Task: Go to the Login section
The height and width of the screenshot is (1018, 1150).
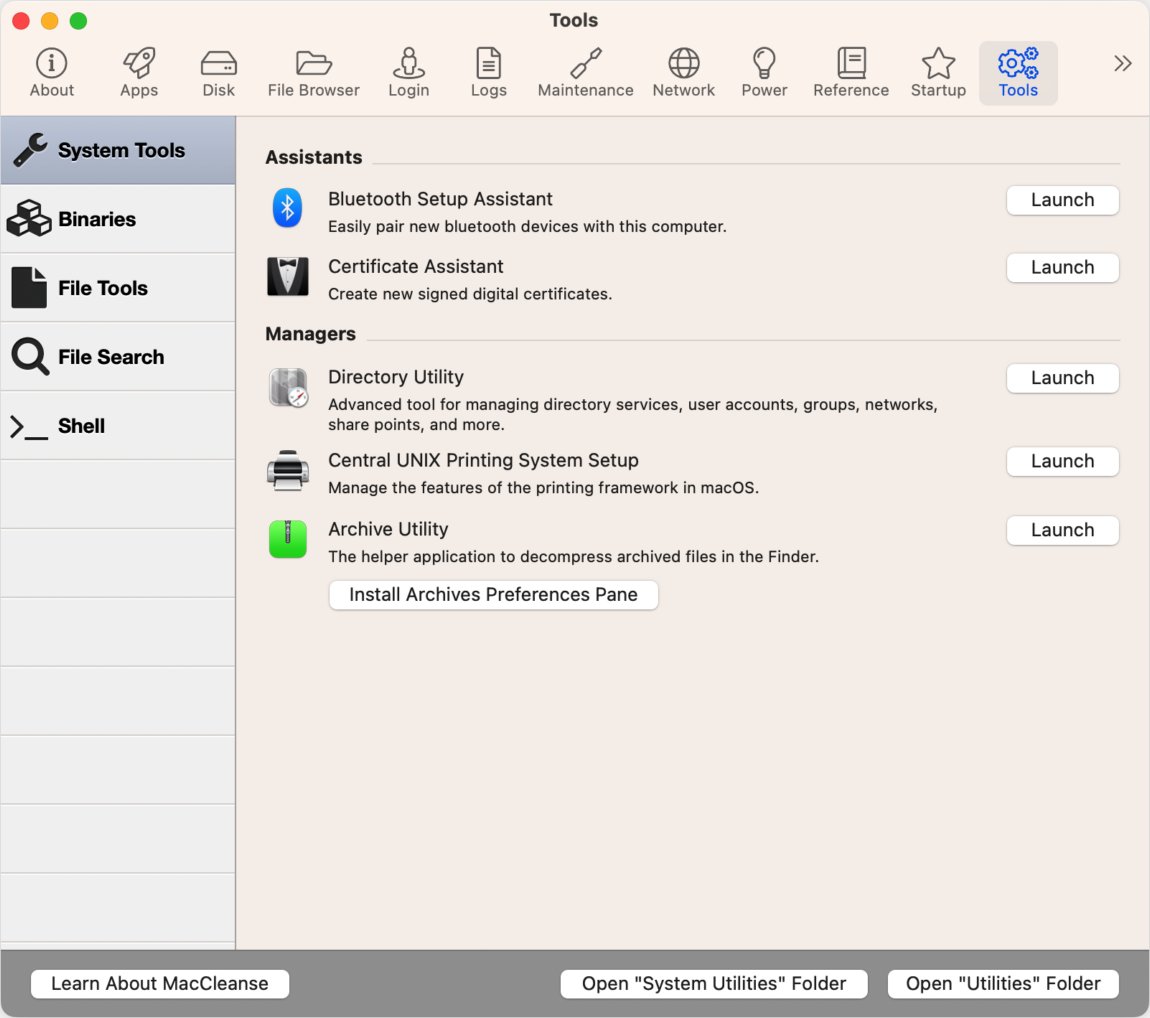Action: point(409,73)
